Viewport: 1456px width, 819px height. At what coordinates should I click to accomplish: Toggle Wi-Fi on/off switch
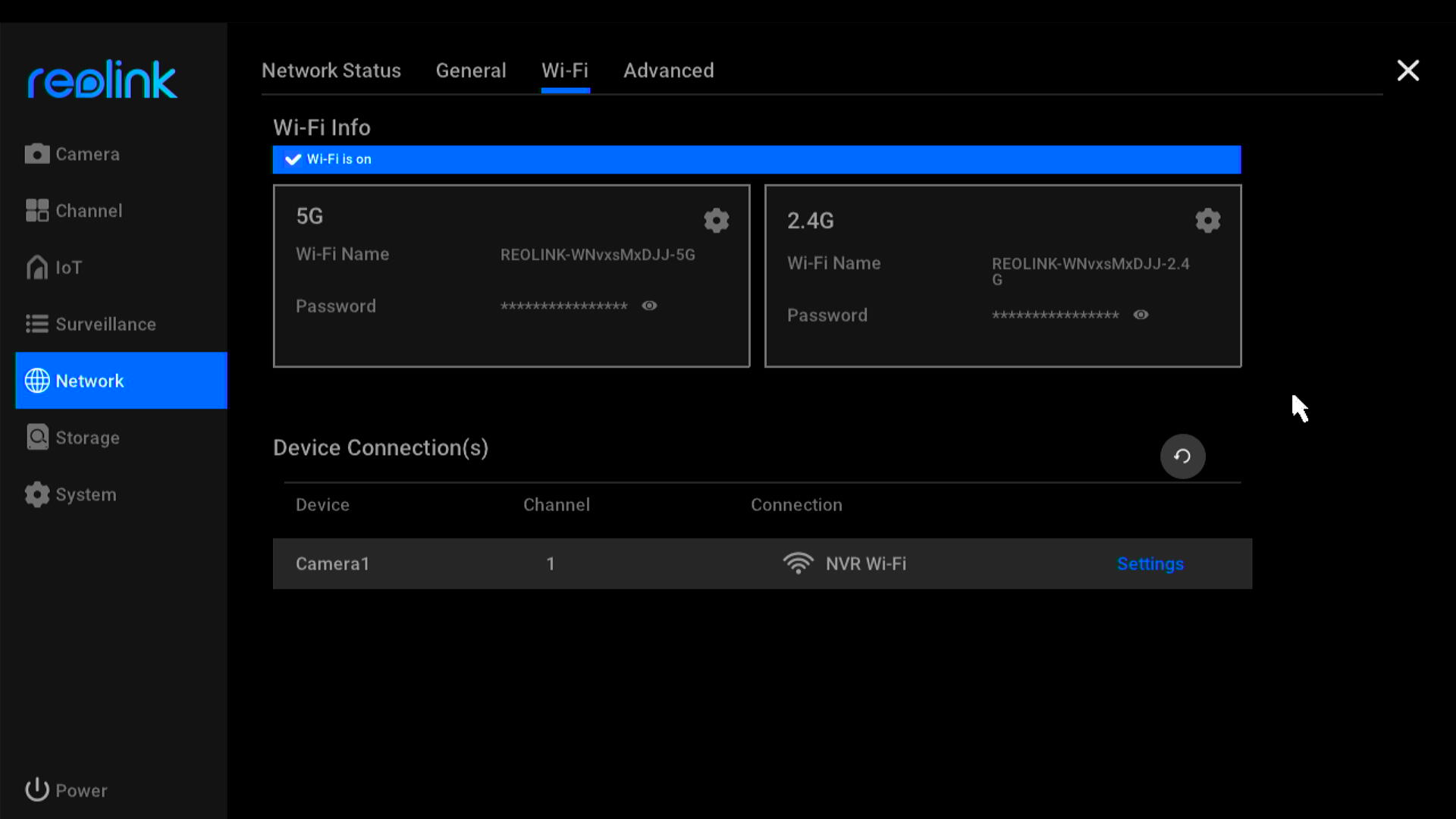(x=293, y=159)
